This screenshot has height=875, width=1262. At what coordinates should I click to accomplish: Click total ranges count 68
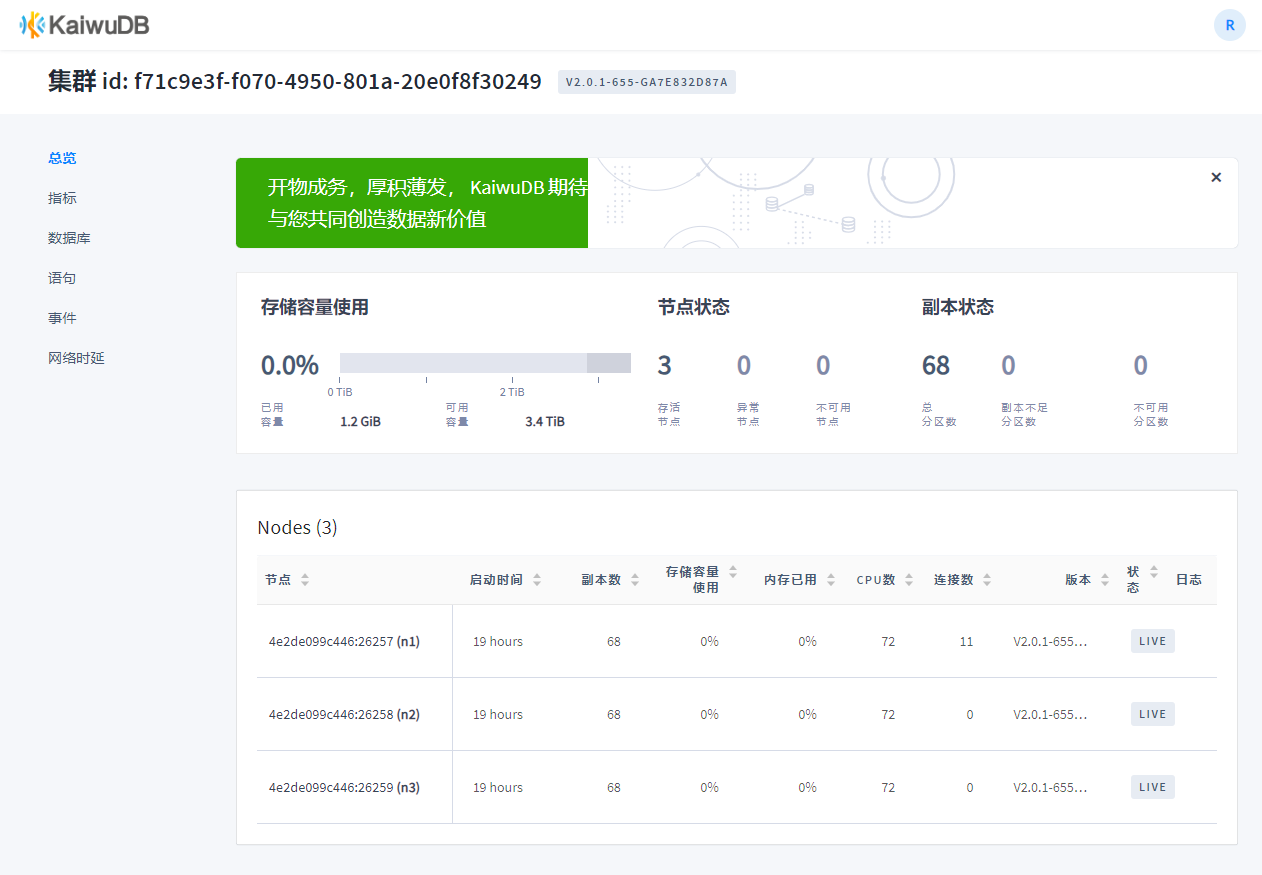click(x=936, y=365)
